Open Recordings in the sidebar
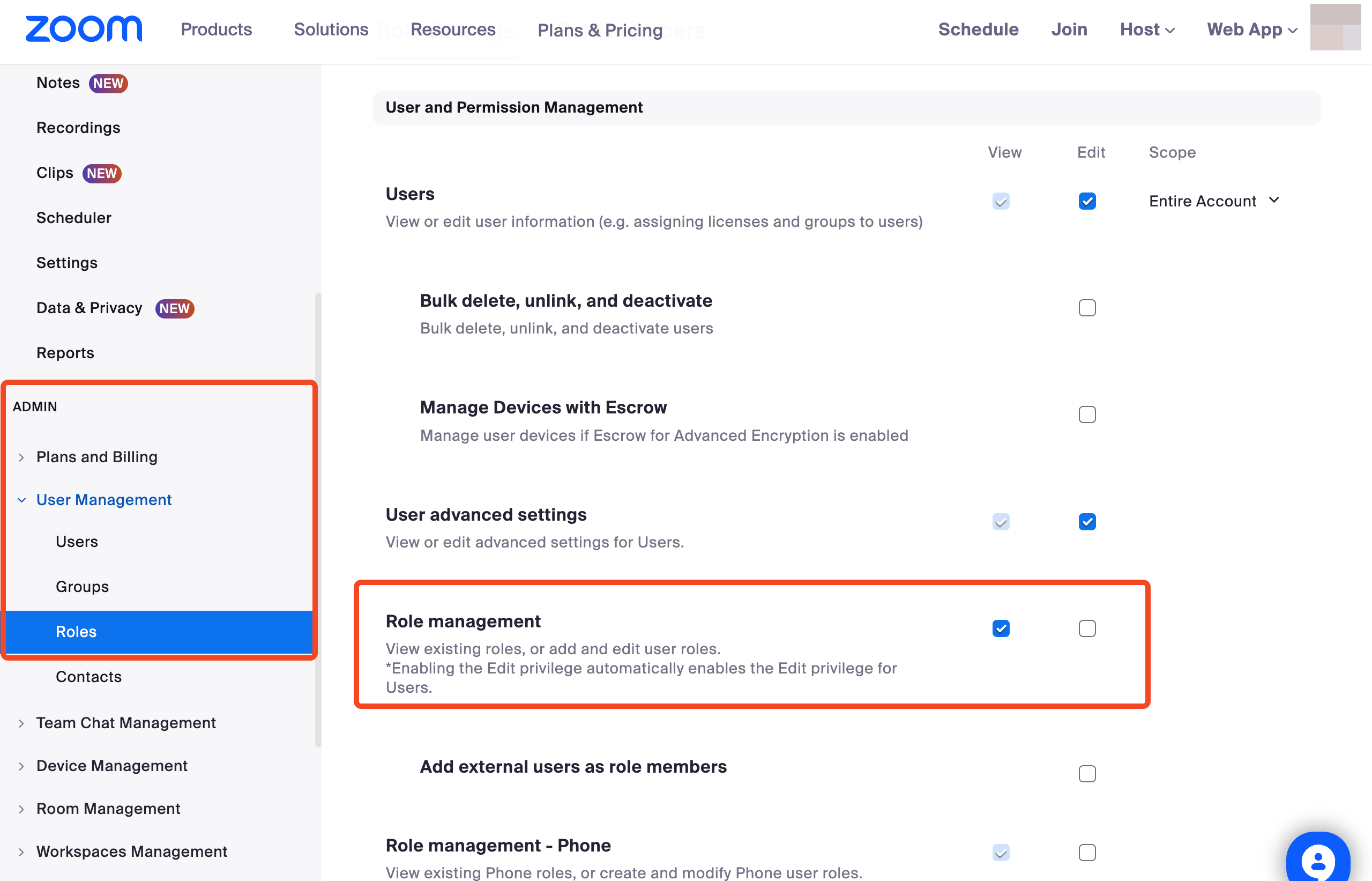 (x=78, y=128)
